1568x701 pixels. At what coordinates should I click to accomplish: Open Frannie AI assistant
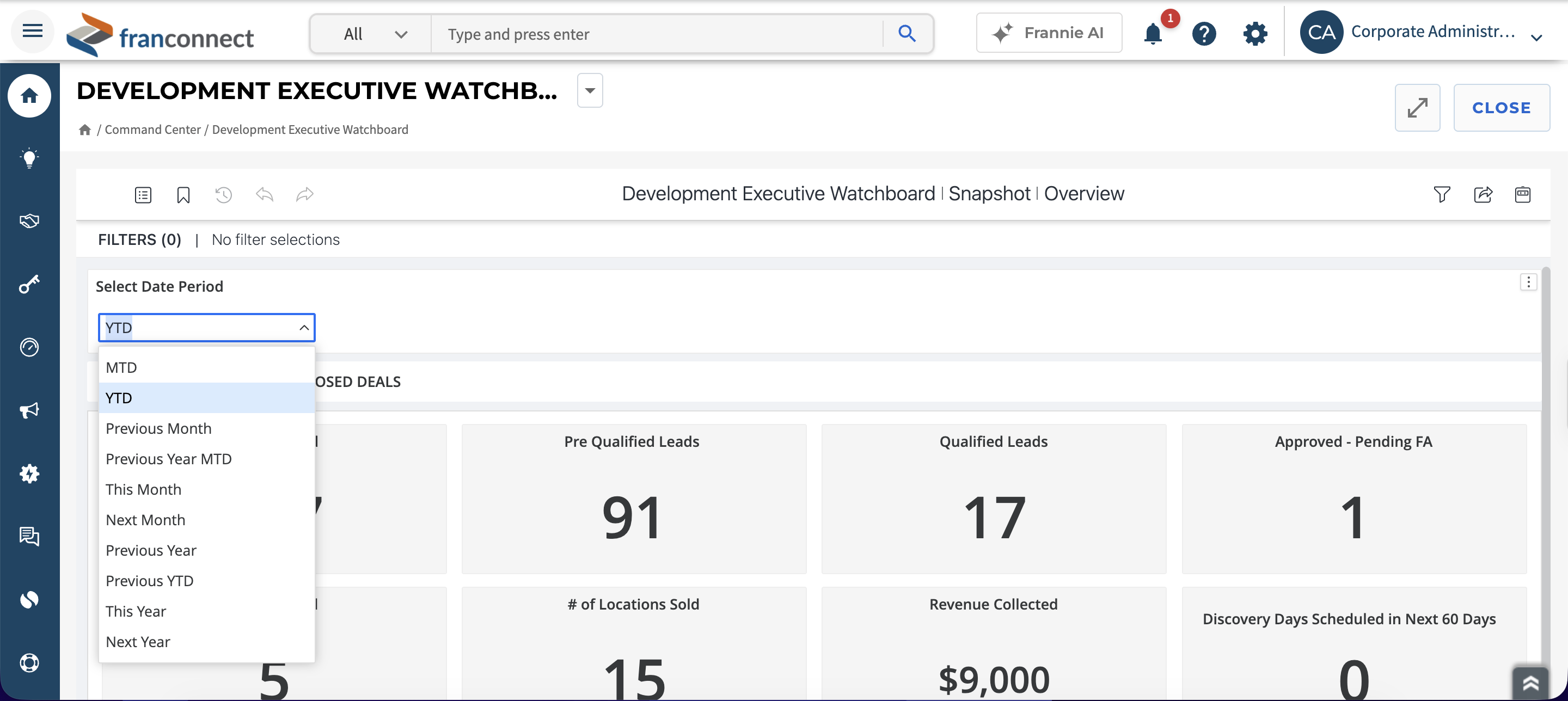(x=1049, y=33)
